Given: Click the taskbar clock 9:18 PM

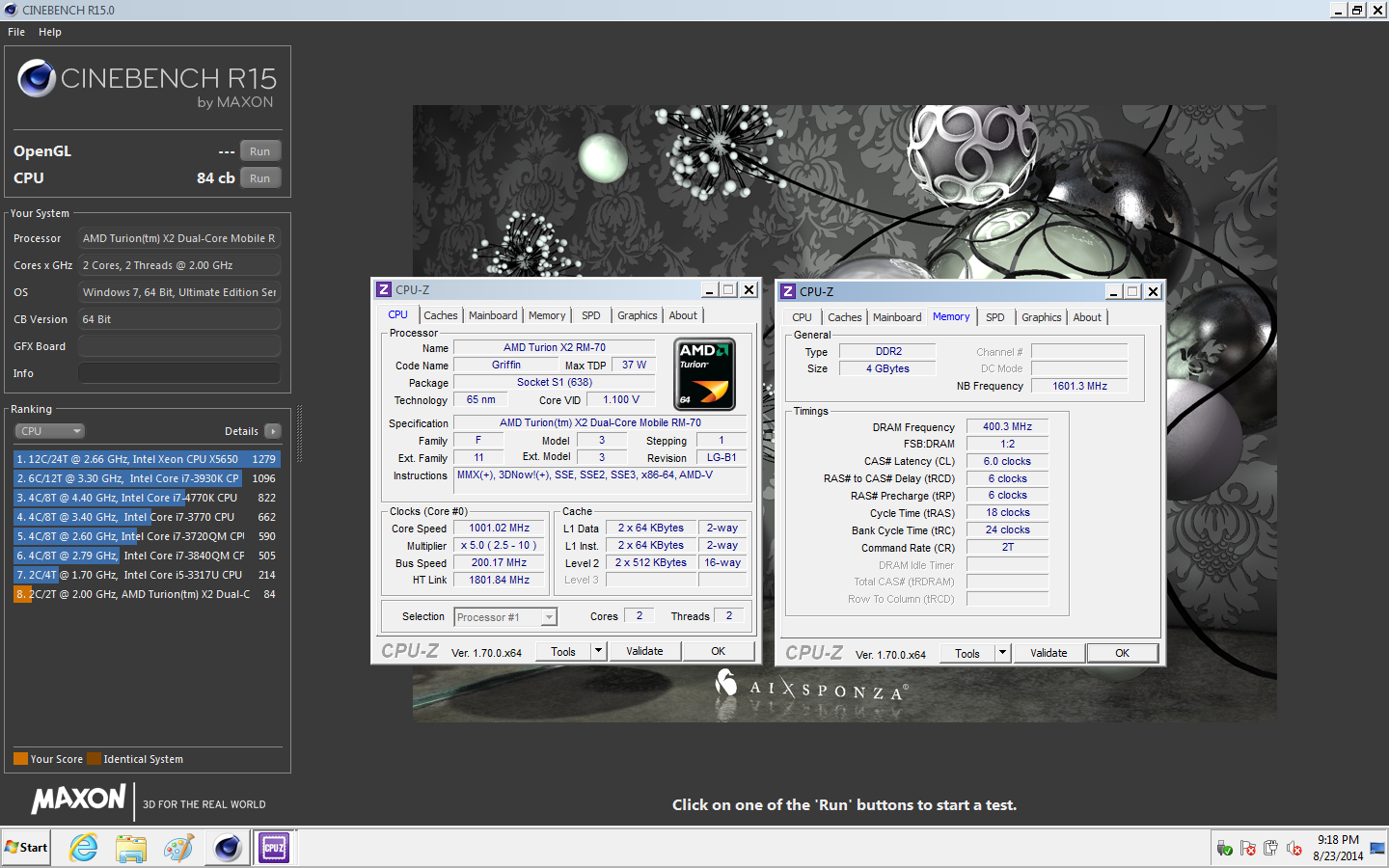Looking at the screenshot, I should 1338,840.
